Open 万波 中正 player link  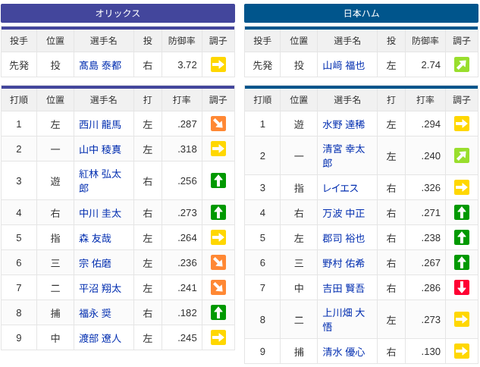(x=344, y=213)
